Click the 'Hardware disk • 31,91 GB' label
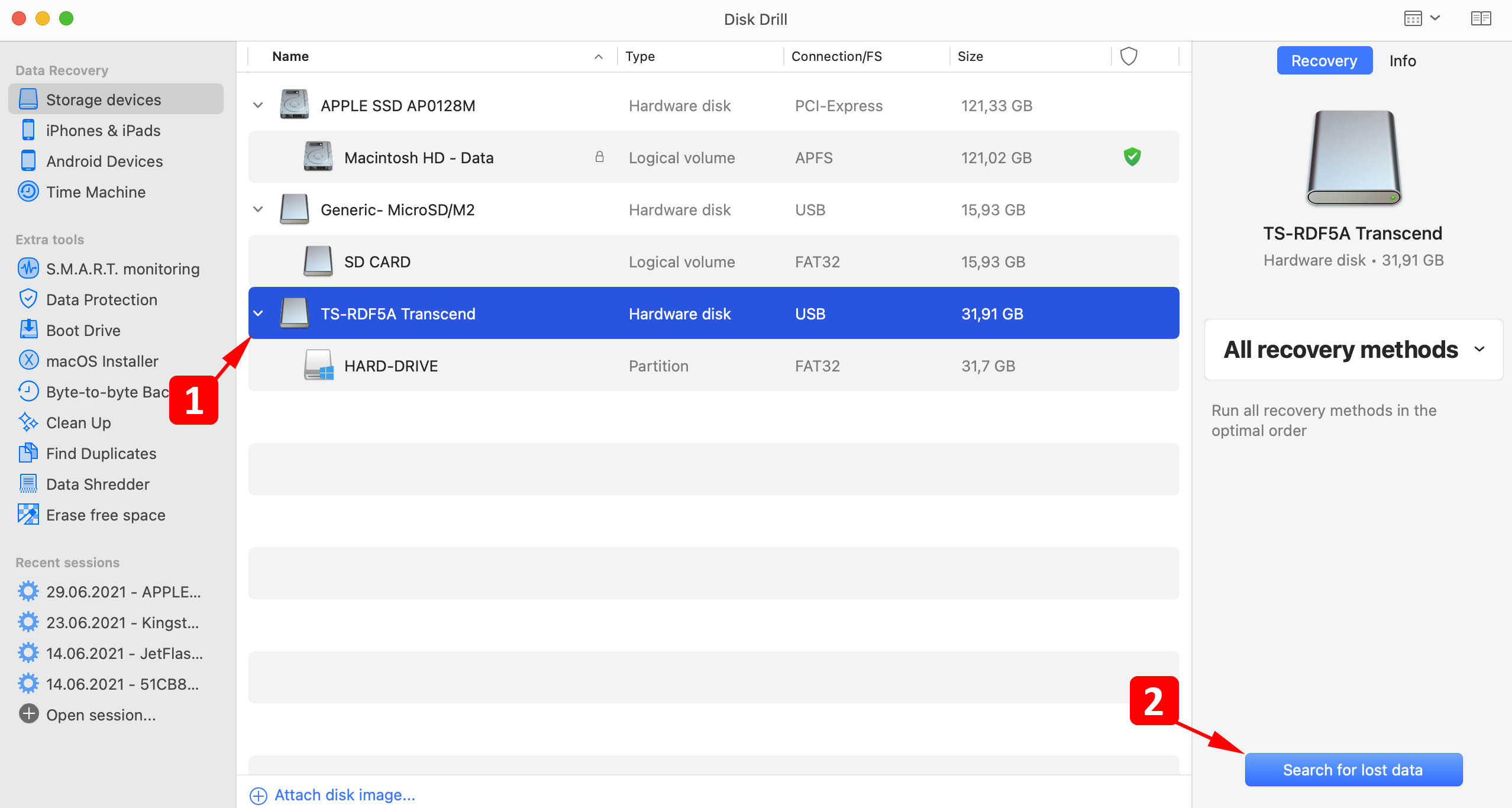This screenshot has width=1512, height=808. coord(1353,260)
